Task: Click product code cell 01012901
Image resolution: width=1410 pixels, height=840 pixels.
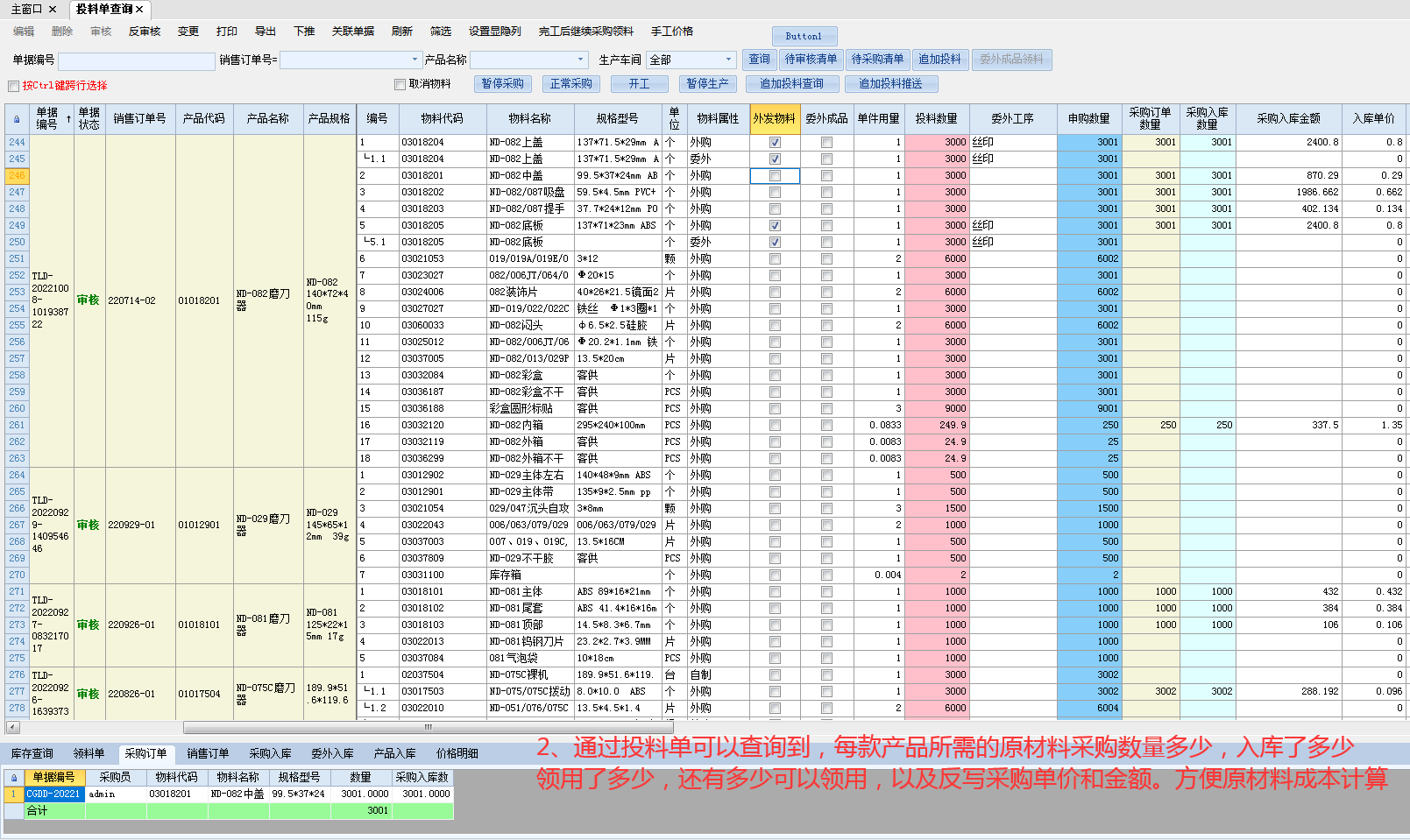Action: 204,525
